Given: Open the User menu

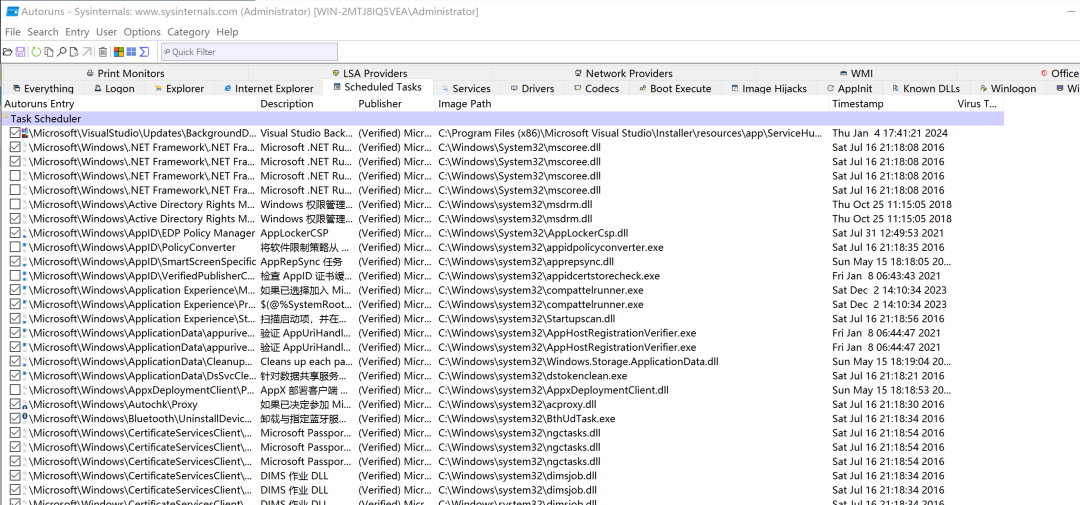Looking at the screenshot, I should 107,32.
